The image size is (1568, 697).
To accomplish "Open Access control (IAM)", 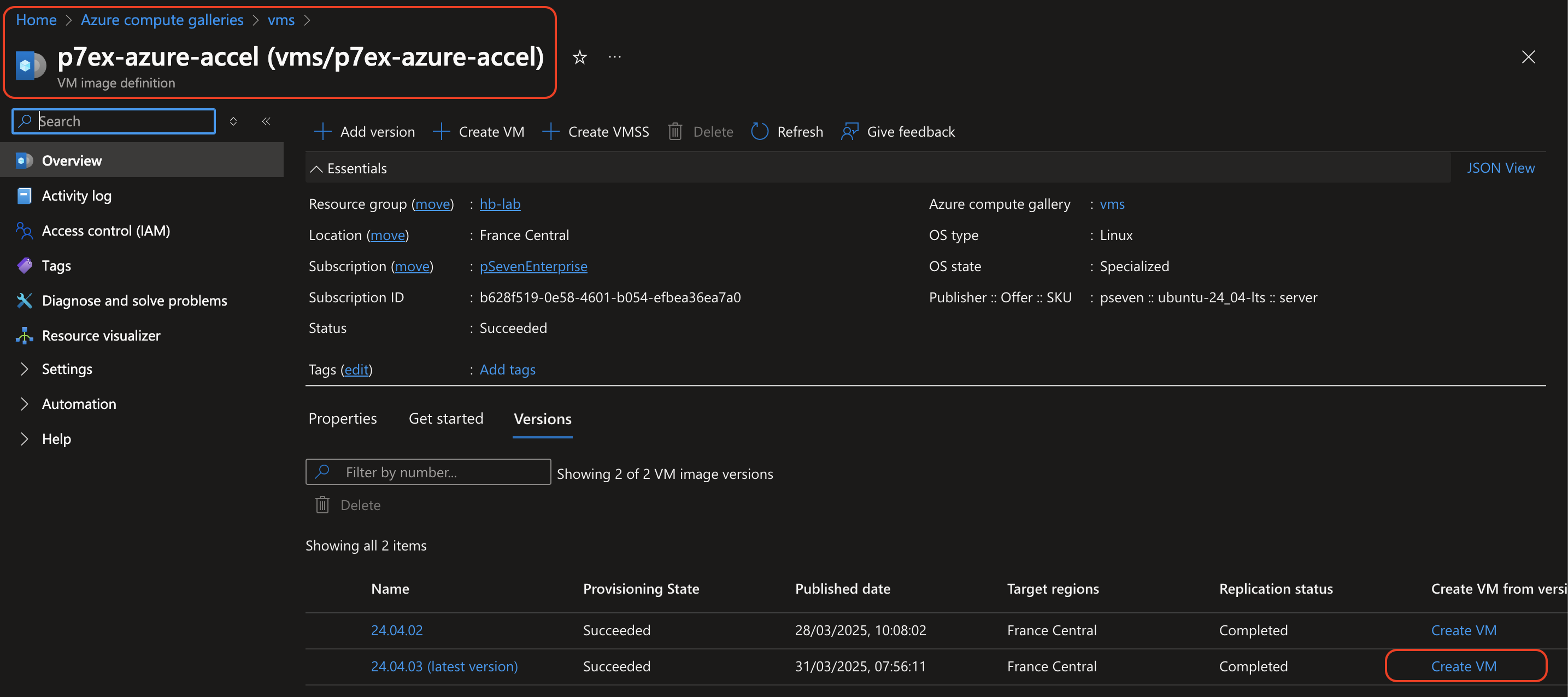I will click(x=105, y=231).
